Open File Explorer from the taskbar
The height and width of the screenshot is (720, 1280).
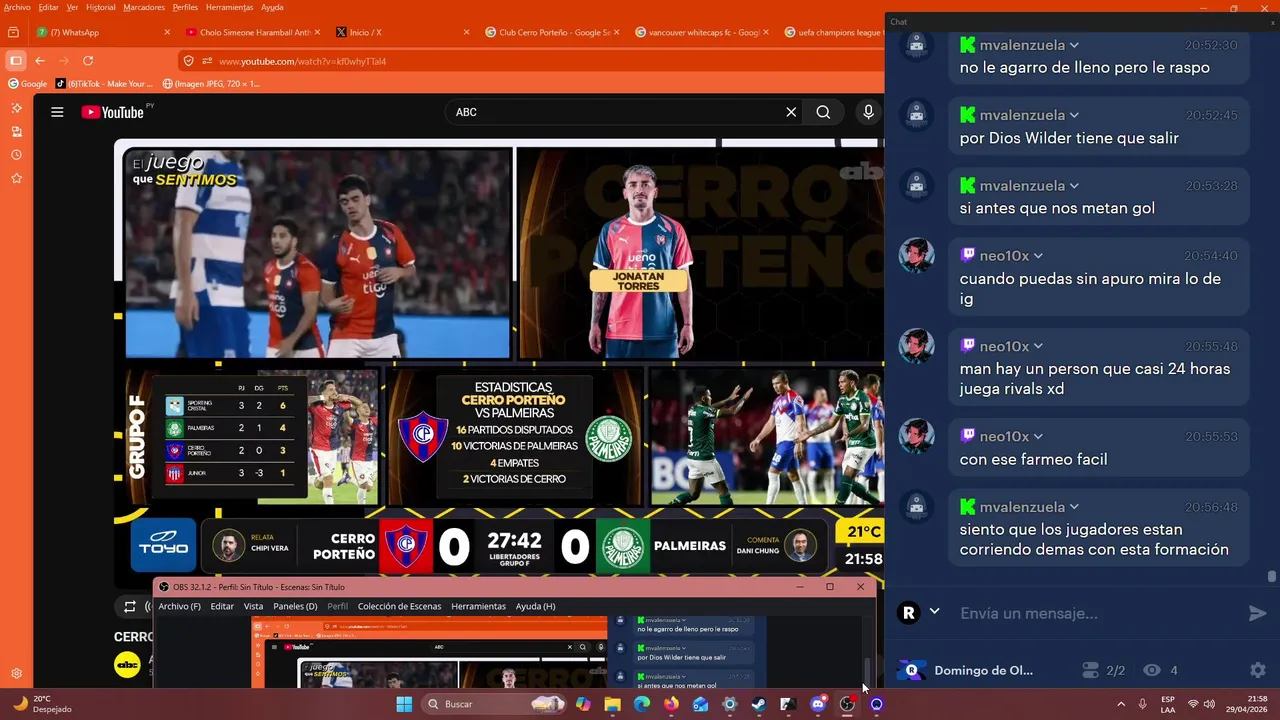612,704
